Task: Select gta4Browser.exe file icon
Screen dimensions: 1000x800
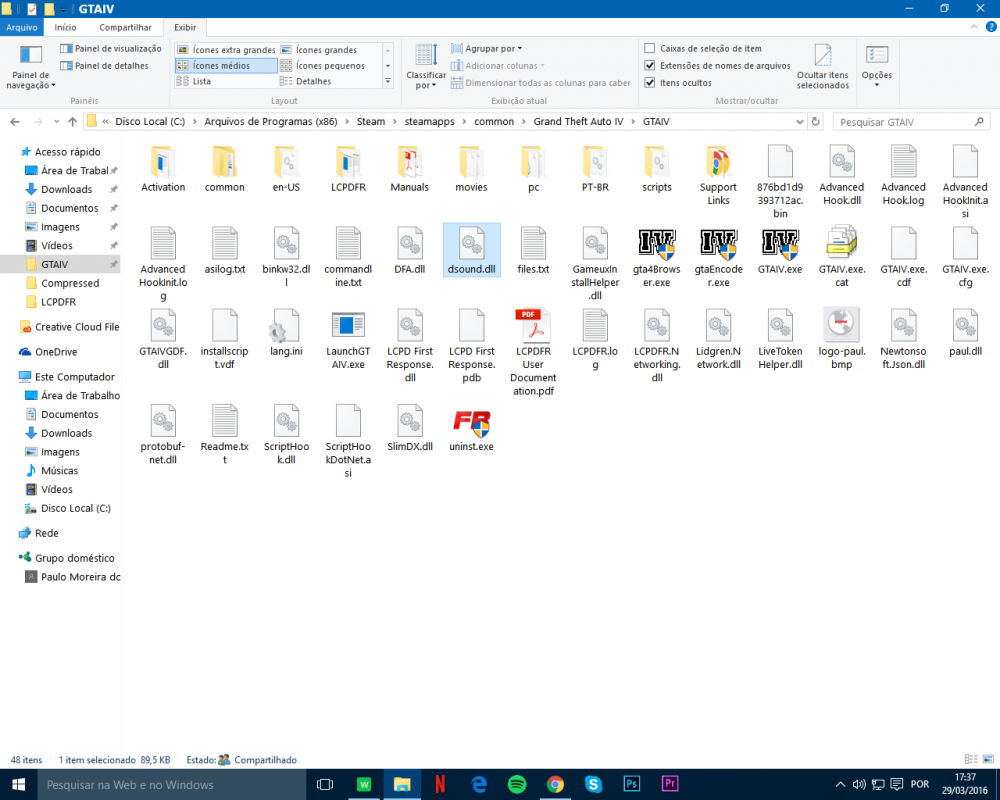Action: click(x=656, y=244)
